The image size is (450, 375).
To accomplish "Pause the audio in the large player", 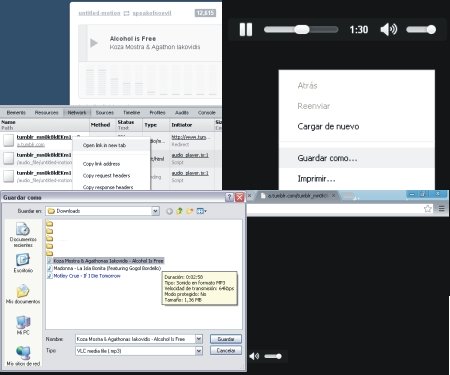I will coord(246,30).
